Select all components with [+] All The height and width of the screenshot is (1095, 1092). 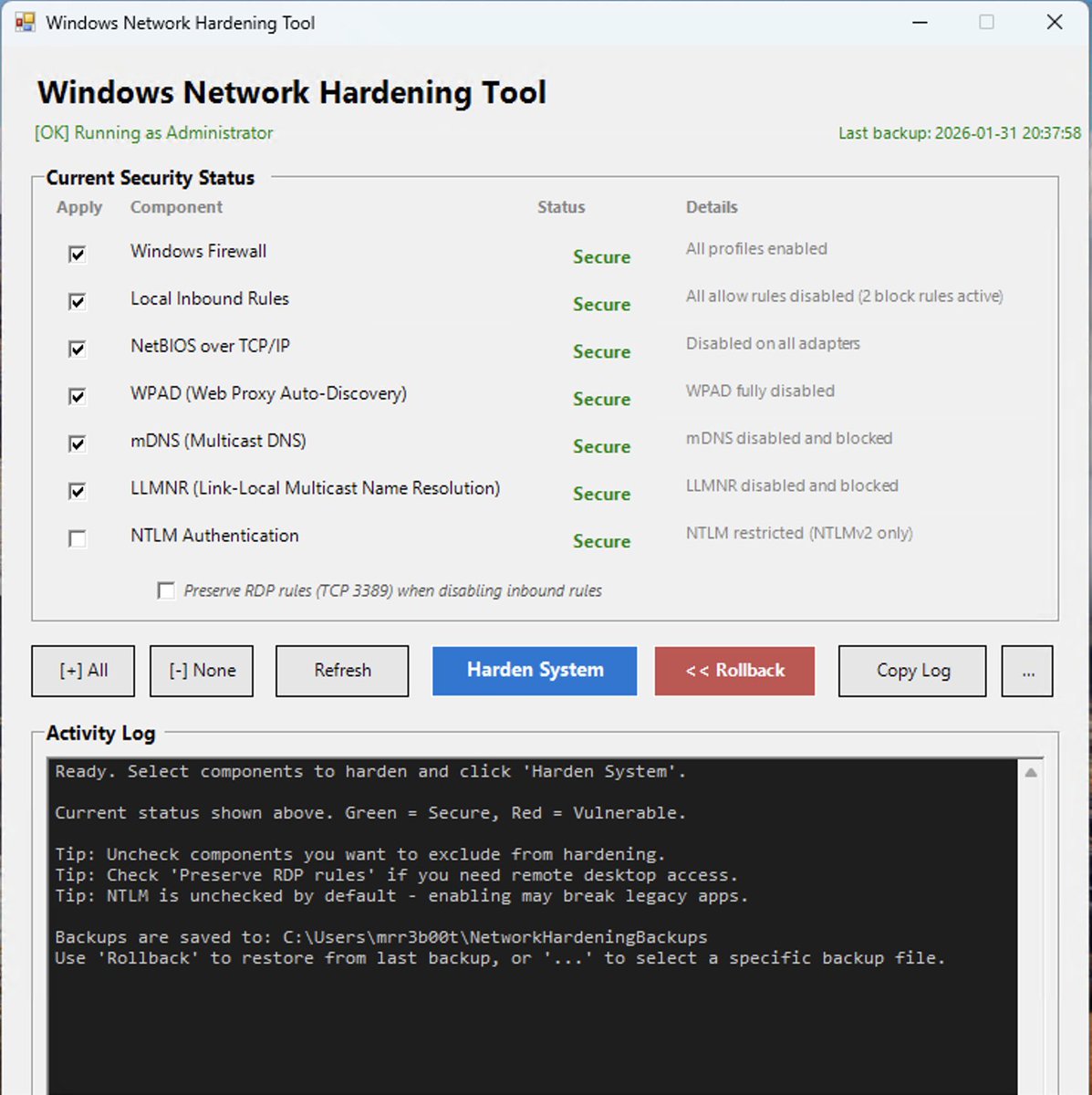(82, 671)
